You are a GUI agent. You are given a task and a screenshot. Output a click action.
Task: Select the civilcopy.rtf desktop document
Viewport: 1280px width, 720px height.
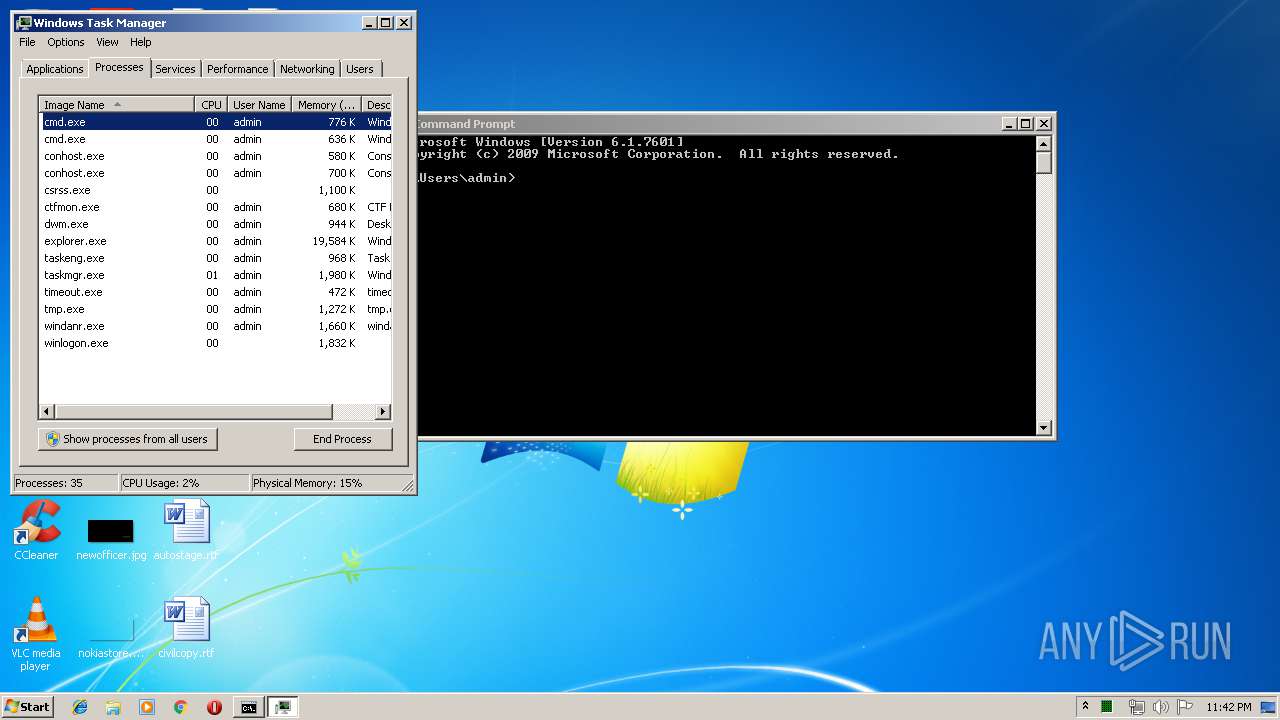click(186, 629)
